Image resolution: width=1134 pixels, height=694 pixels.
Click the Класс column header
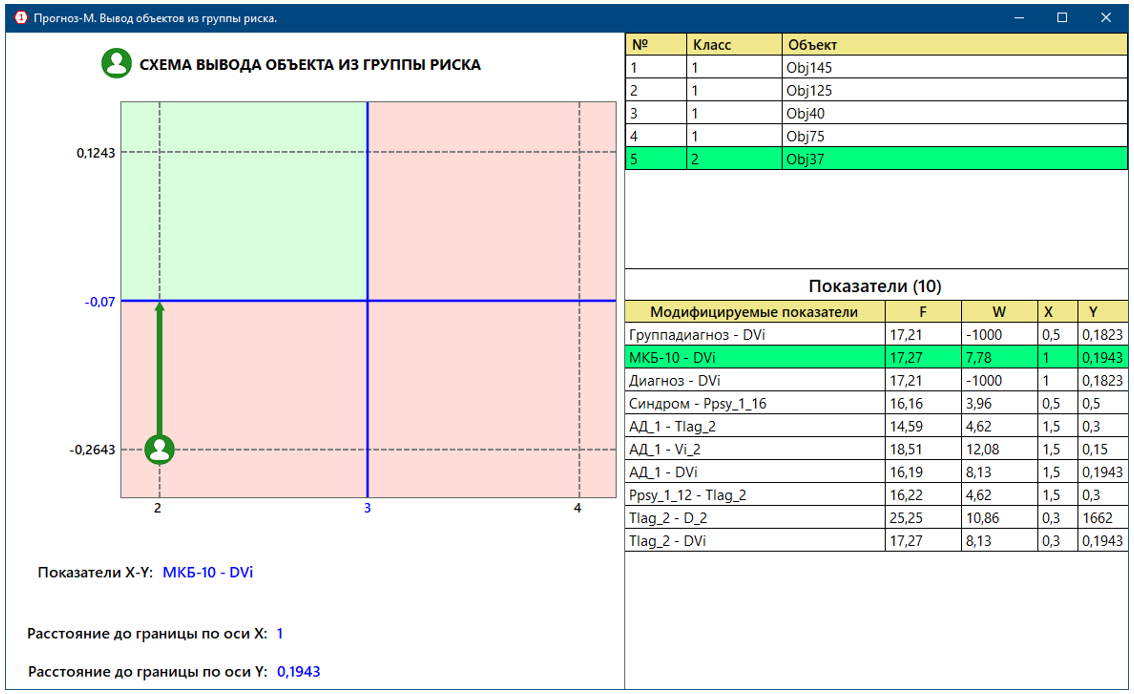[x=733, y=45]
